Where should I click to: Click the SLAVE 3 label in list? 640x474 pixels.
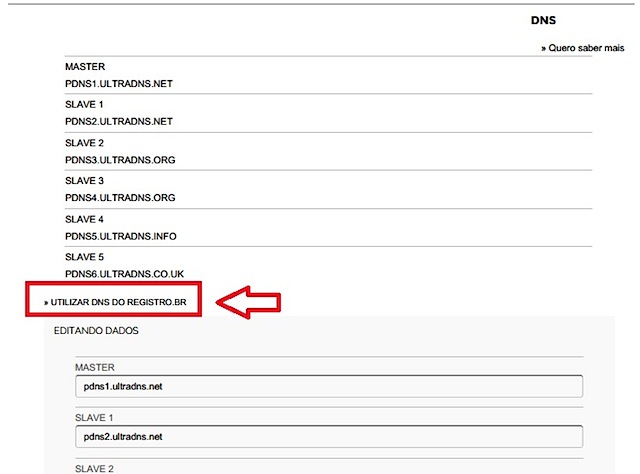[x=84, y=181]
